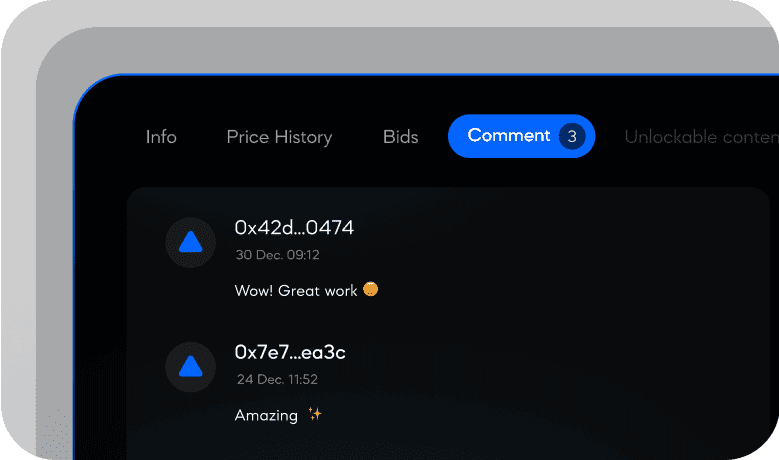Open the Bids tab
779x460 pixels.
coord(400,137)
